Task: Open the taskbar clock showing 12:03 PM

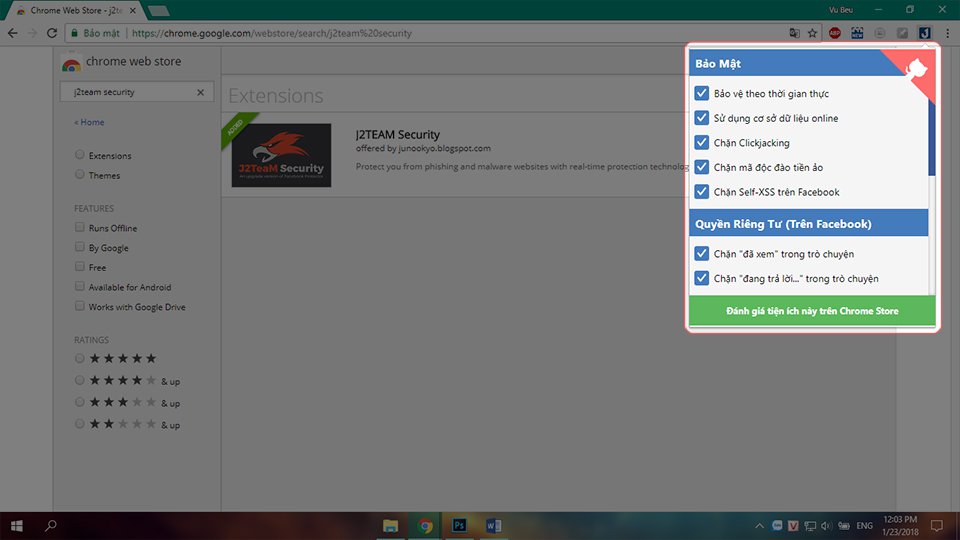Action: (x=900, y=525)
